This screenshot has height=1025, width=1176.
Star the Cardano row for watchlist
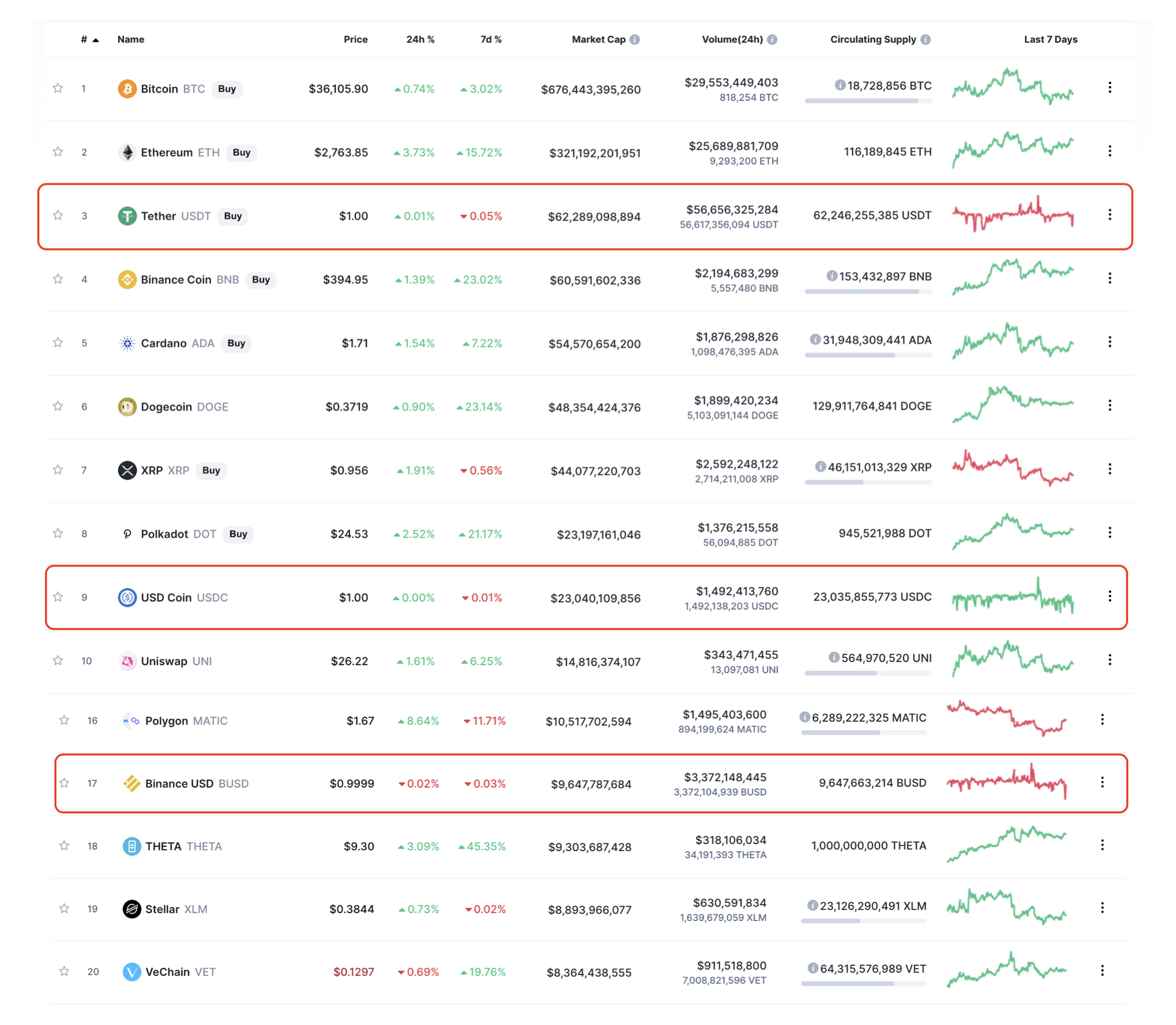coord(58,343)
